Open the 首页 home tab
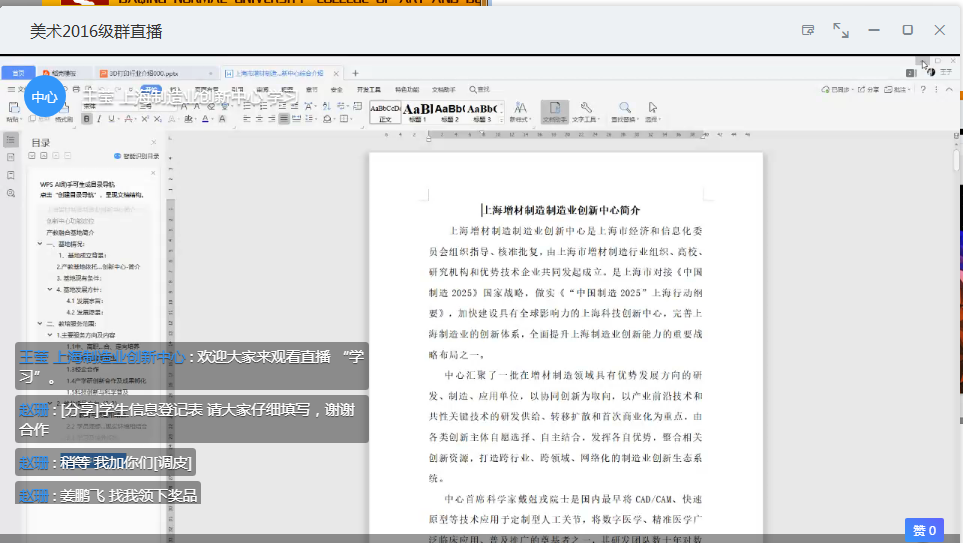The width and height of the screenshot is (963, 543). tap(18, 73)
